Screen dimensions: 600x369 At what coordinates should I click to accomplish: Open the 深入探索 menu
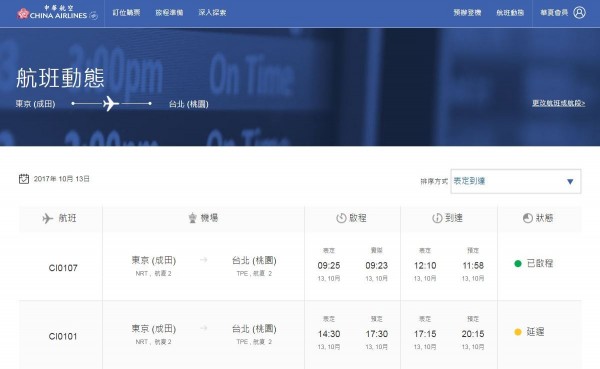pos(212,13)
